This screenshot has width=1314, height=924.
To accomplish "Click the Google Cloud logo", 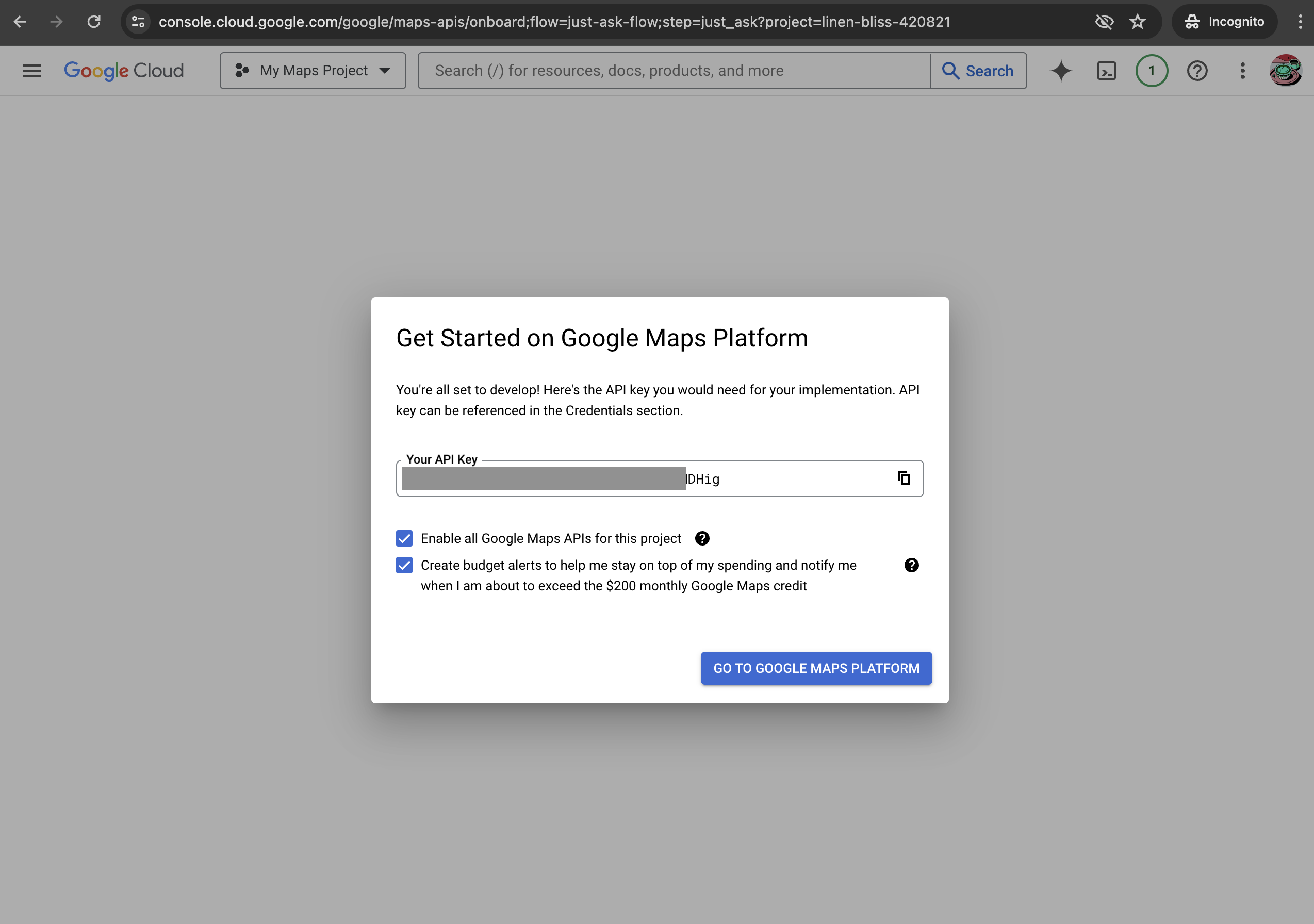I will (124, 70).
